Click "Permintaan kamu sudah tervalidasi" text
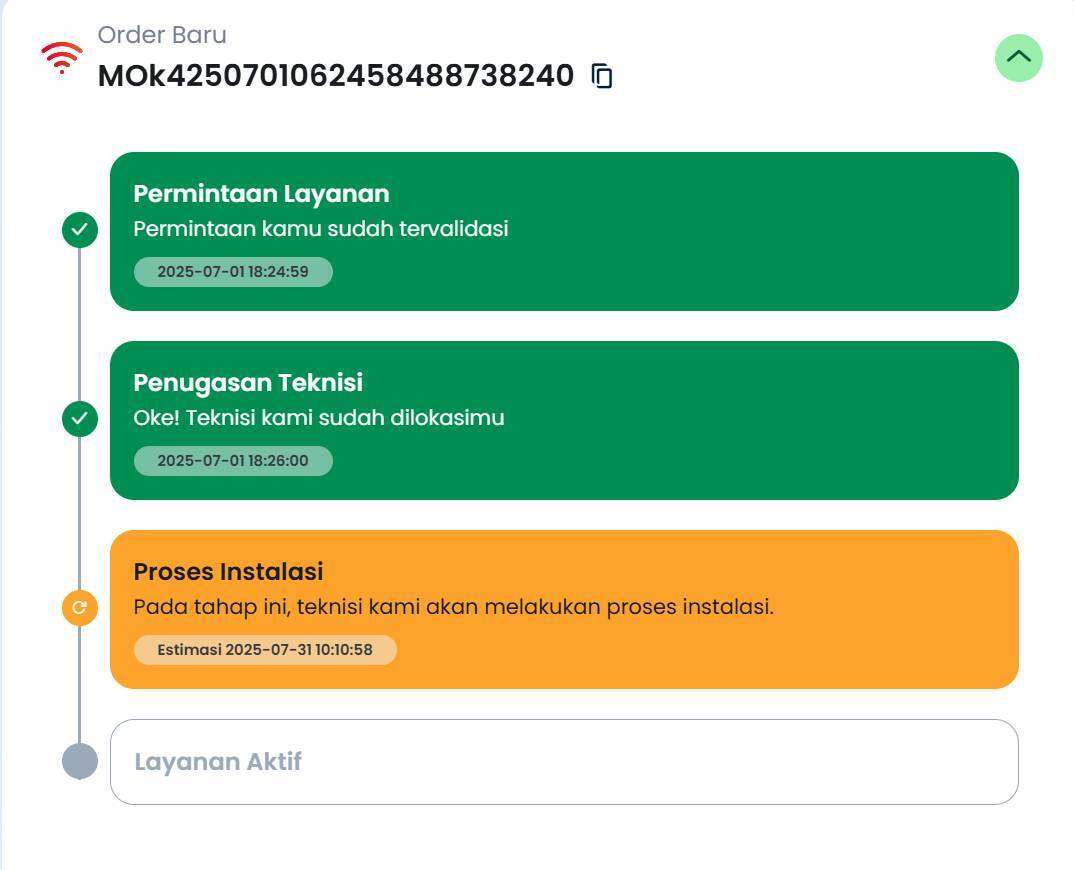Screen dimensions: 1074x870 (x=321, y=229)
